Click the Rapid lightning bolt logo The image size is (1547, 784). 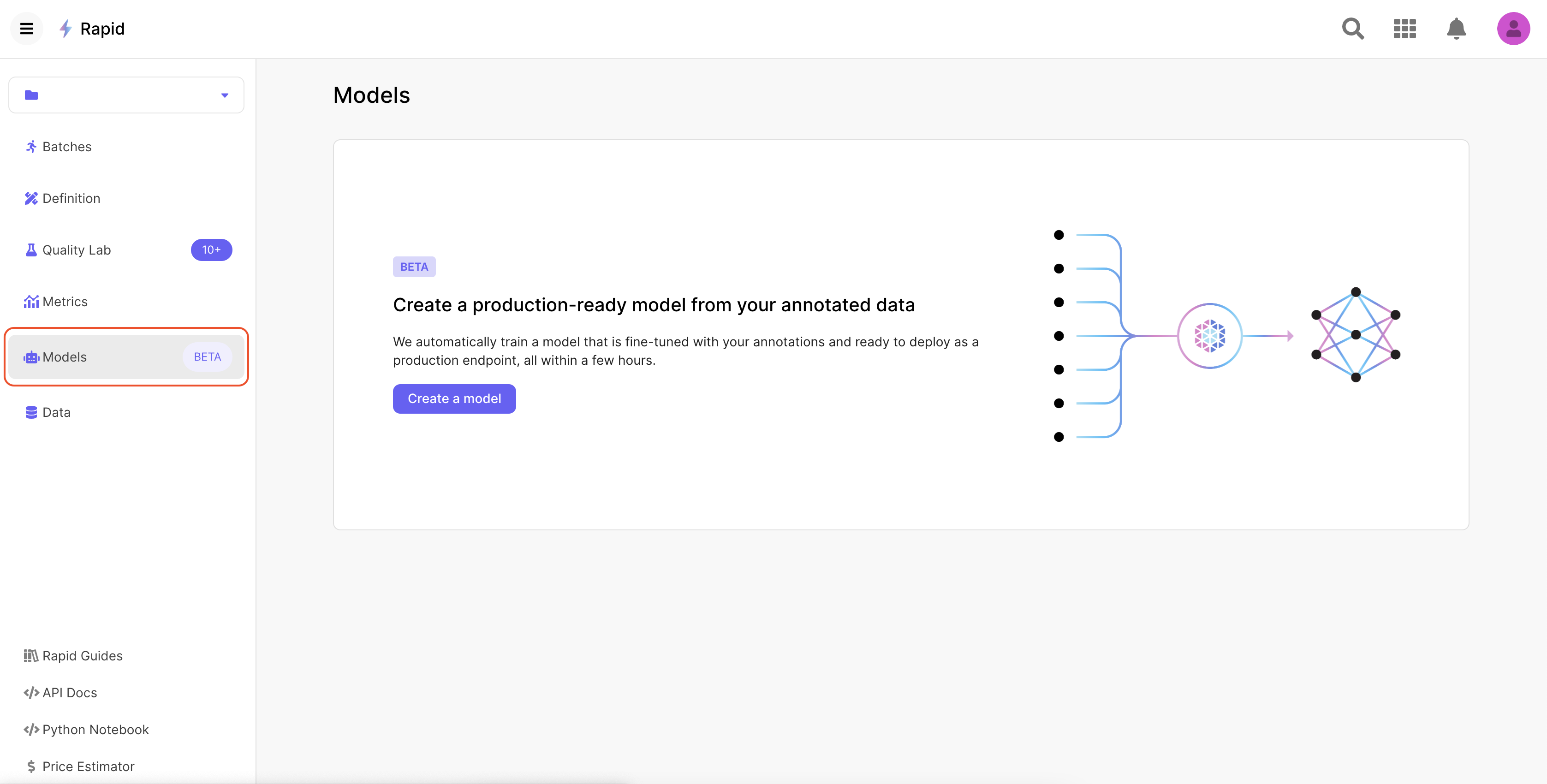tap(66, 29)
